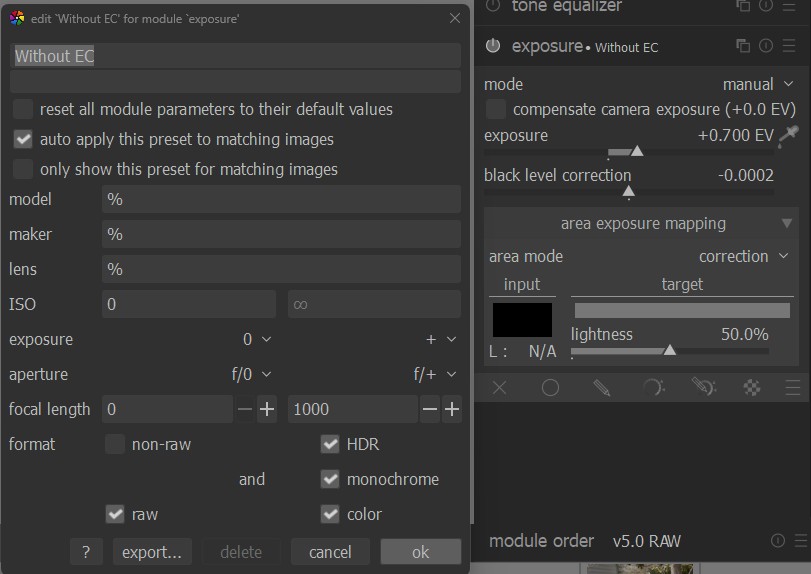Click the ok button
The image size is (811, 574).
pyautogui.click(x=420, y=552)
